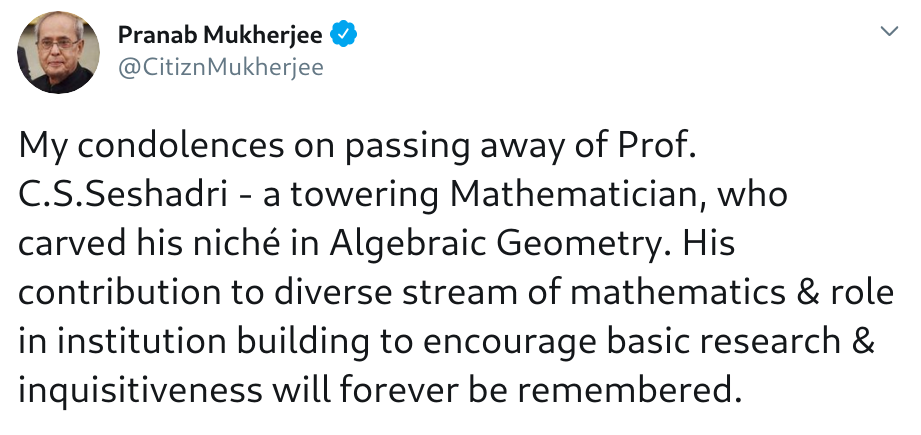Click the word "Prof." ending the first line
921x435 pixels.
pos(657,146)
